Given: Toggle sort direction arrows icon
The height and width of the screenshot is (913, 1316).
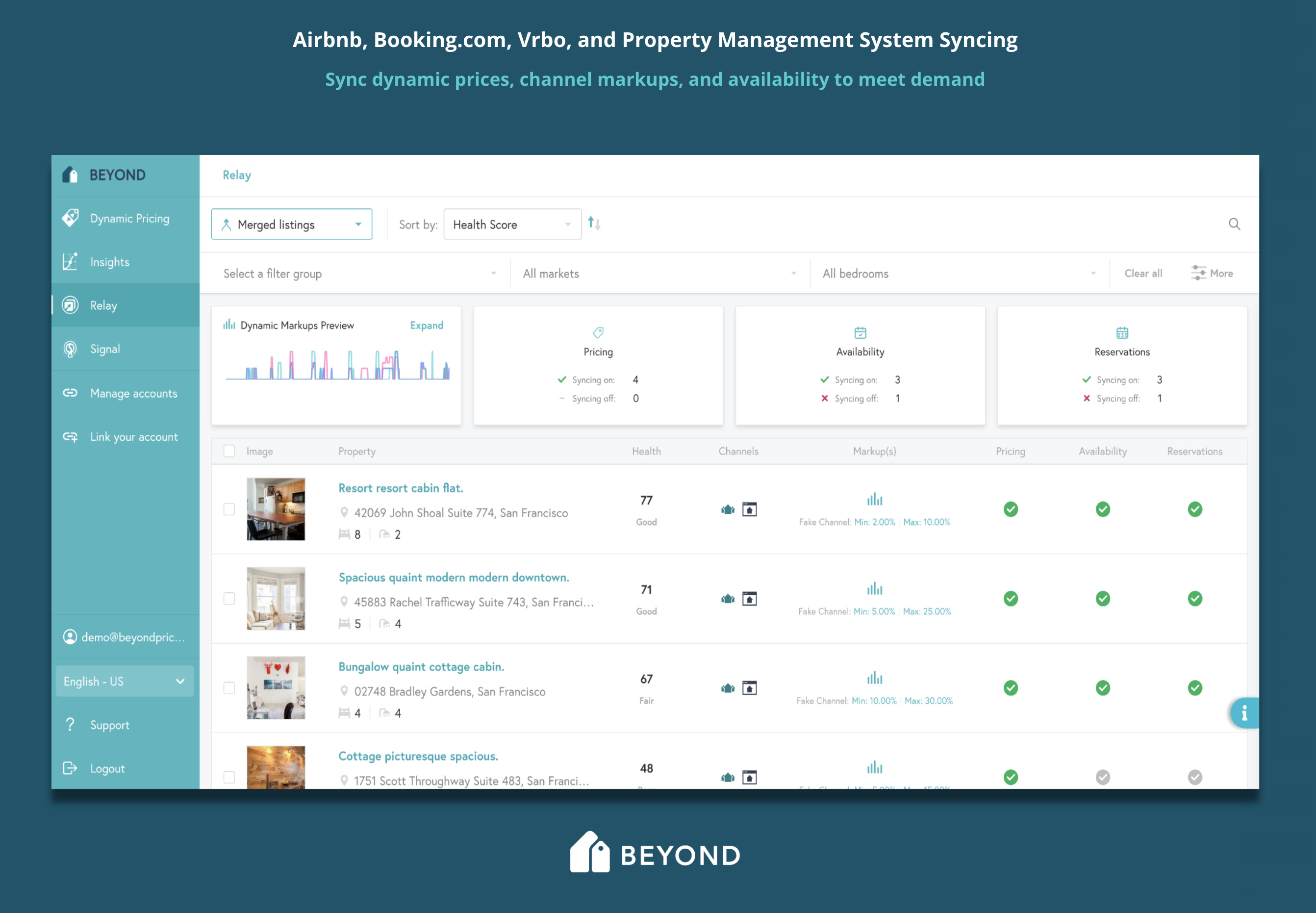Looking at the screenshot, I should (594, 224).
